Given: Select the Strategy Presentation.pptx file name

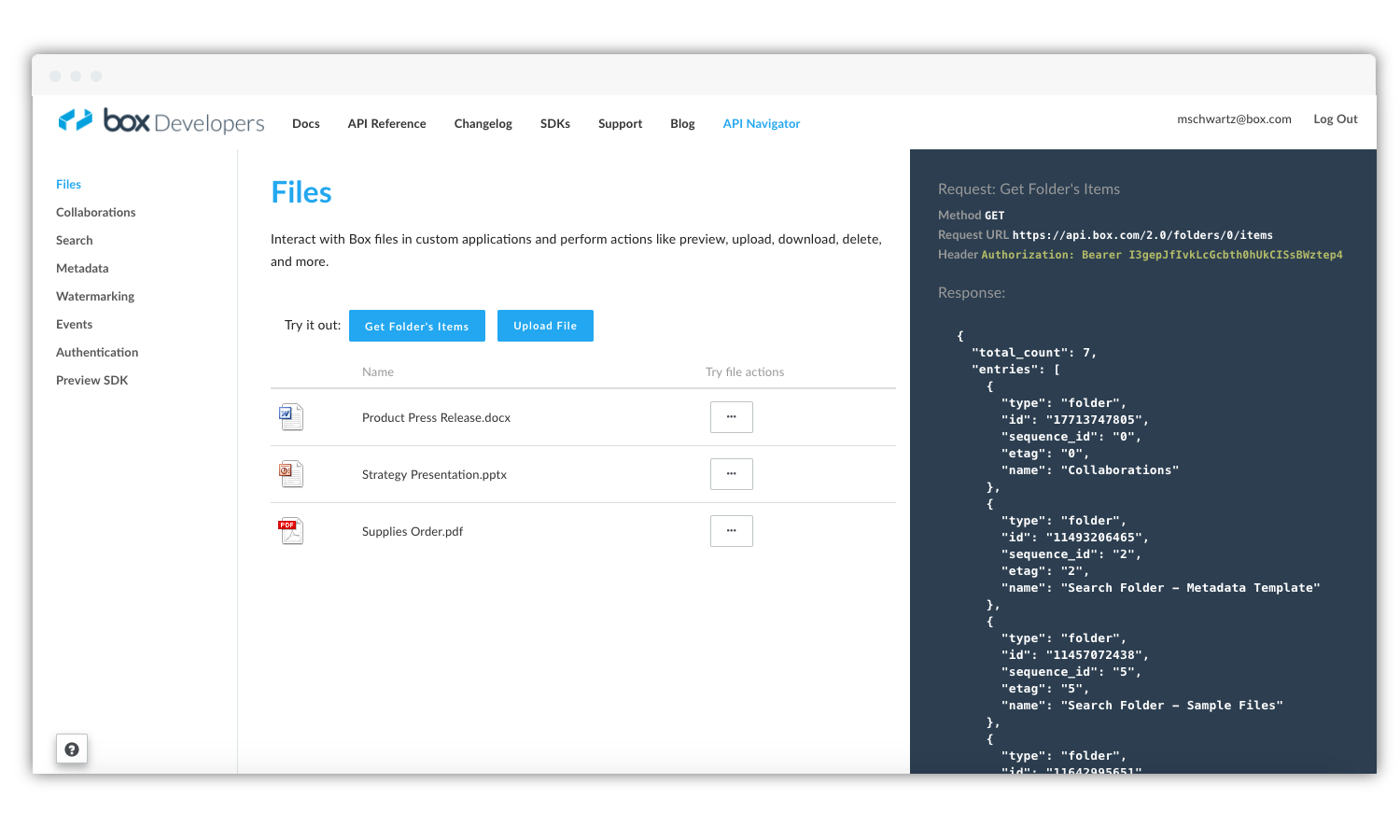Looking at the screenshot, I should pos(435,474).
